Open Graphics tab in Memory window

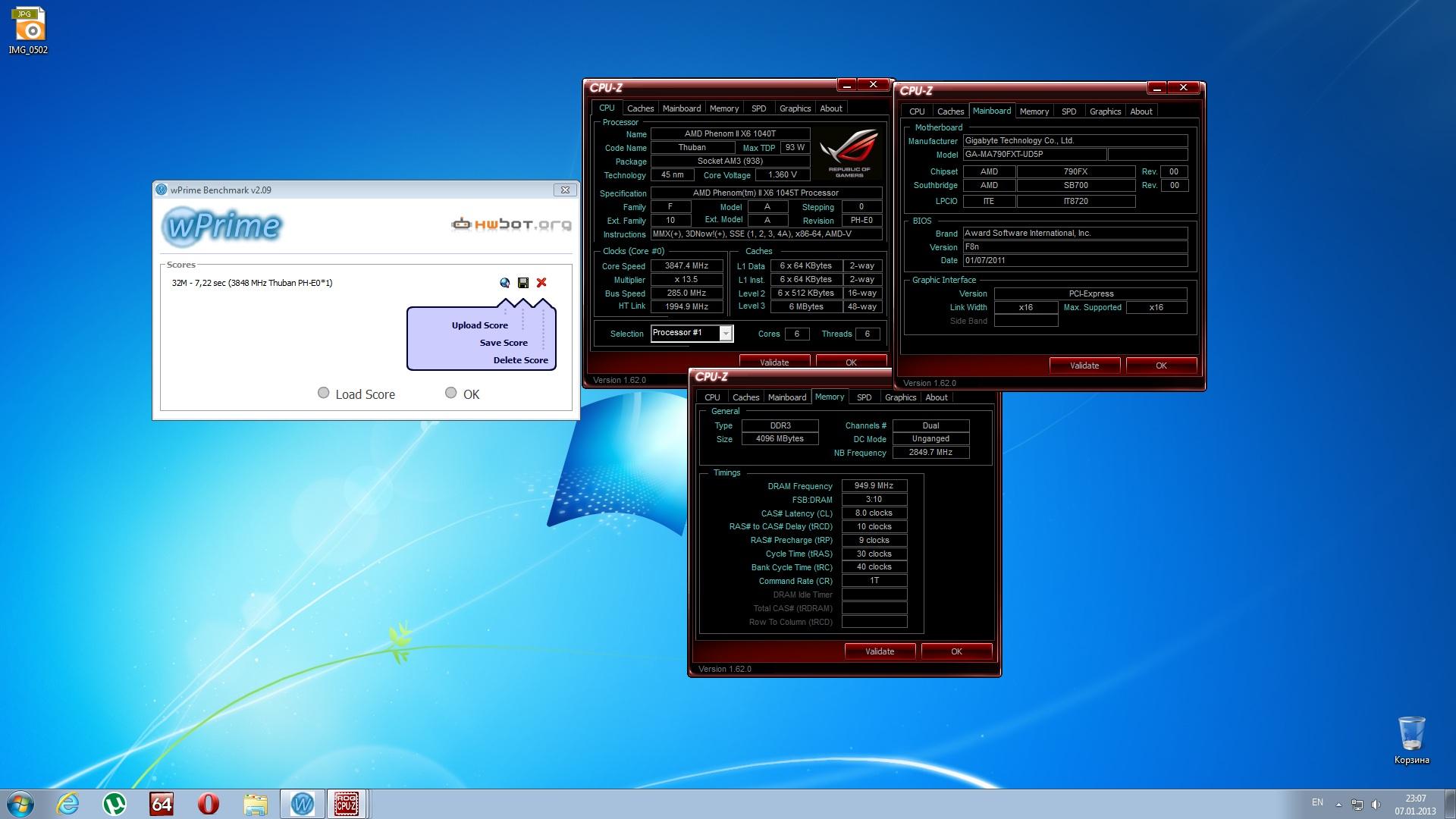[x=900, y=397]
